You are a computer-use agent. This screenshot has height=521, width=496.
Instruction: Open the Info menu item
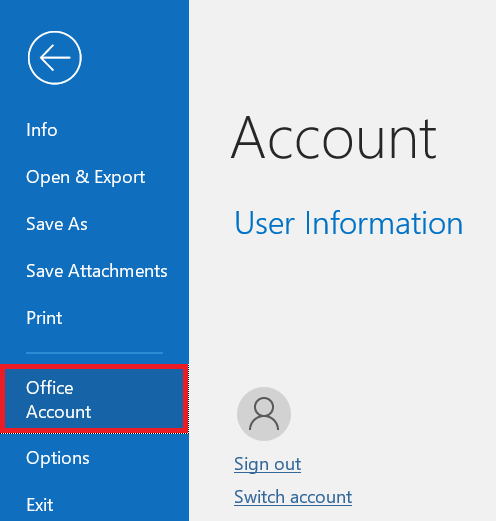click(42, 130)
